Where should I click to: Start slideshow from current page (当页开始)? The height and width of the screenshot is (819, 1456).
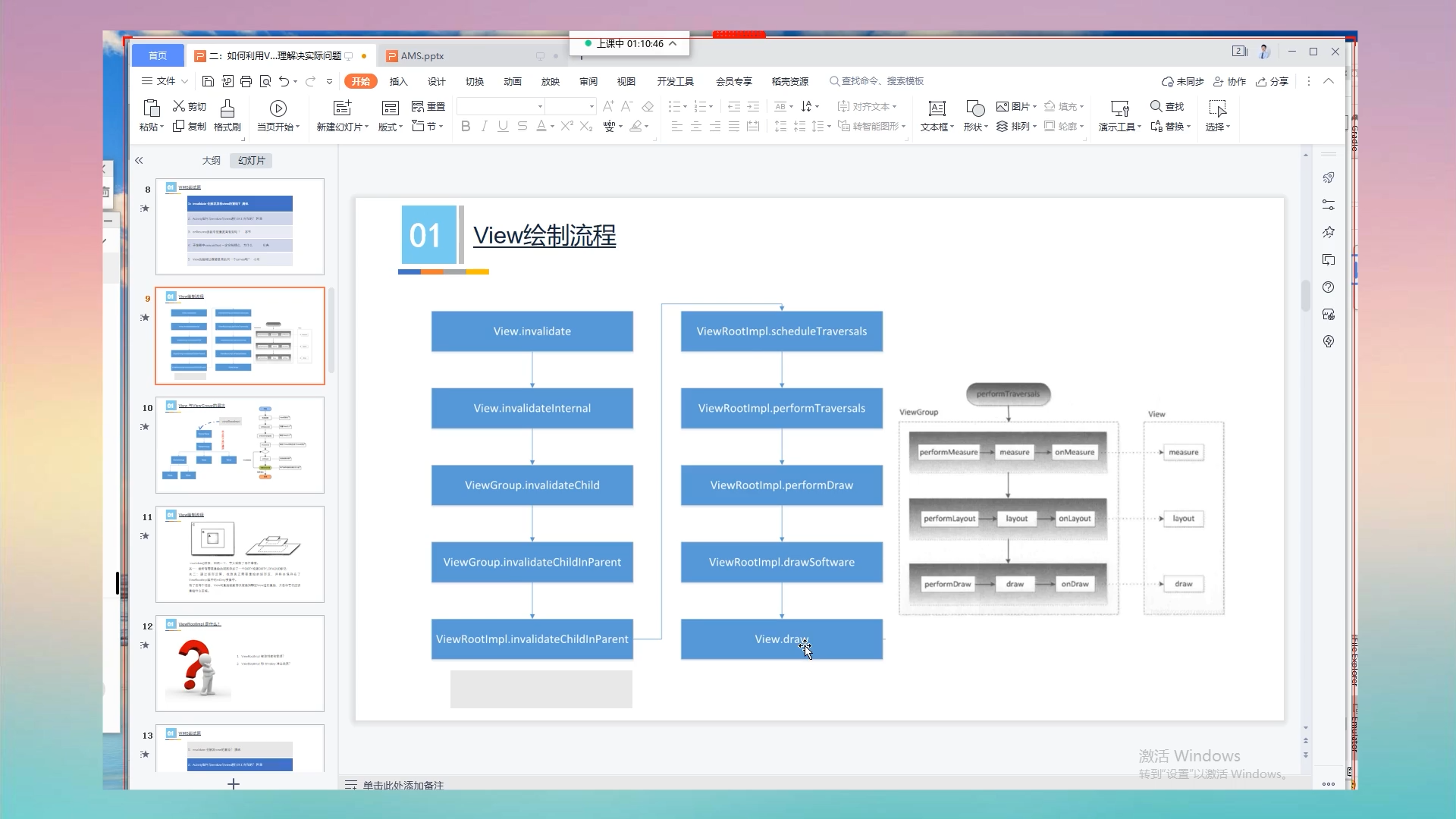(x=278, y=108)
